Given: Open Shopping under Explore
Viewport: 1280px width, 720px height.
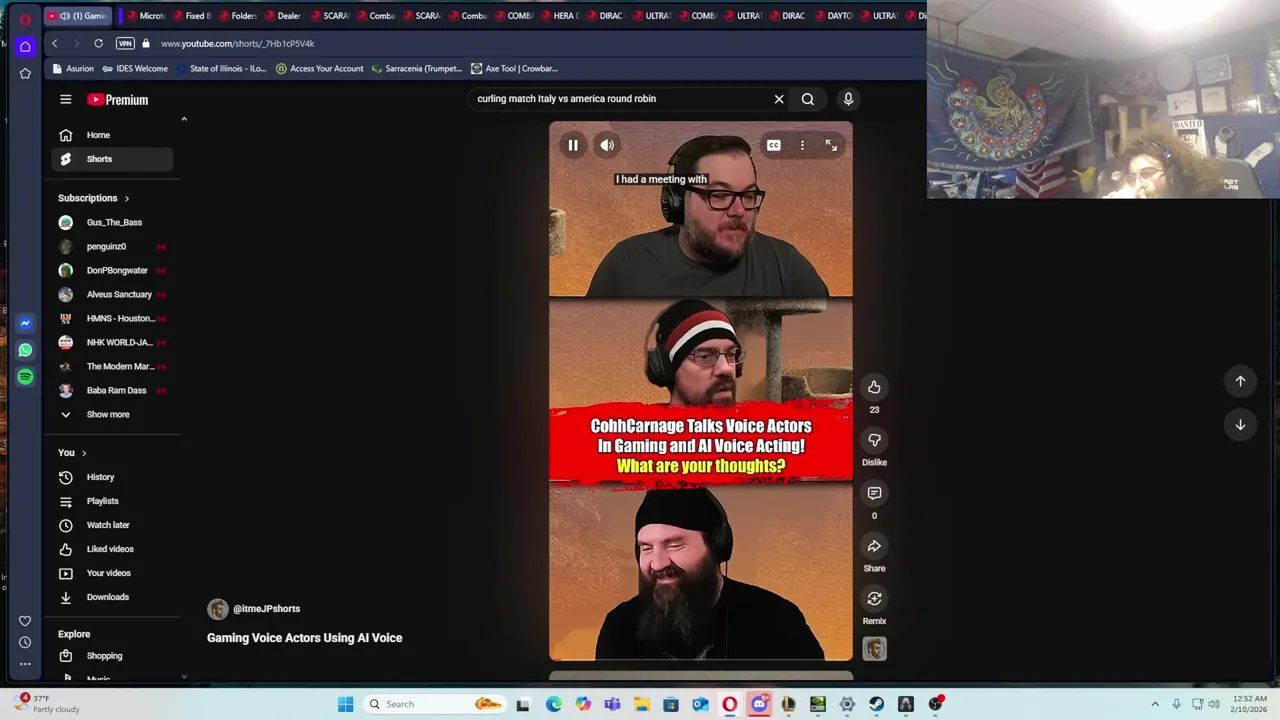Looking at the screenshot, I should [112, 656].
